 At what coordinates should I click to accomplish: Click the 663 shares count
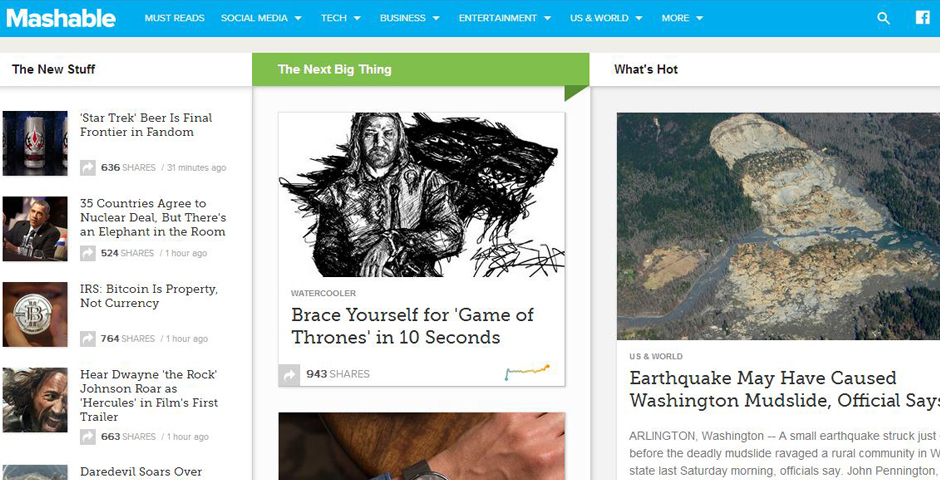pos(128,437)
